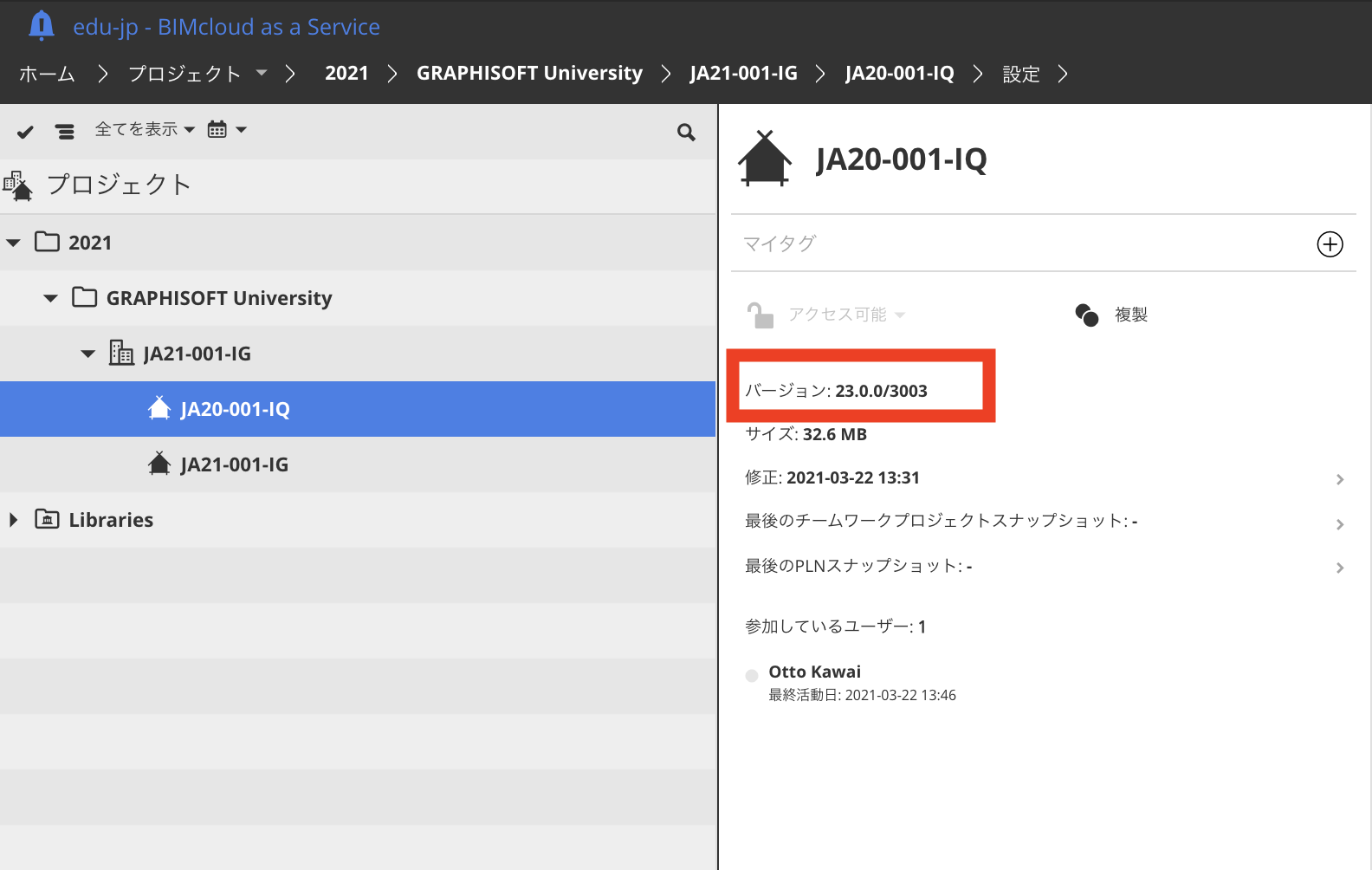Open the calendar dropdown arrow
Viewport: 1372px width, 870px height.
pyautogui.click(x=242, y=130)
